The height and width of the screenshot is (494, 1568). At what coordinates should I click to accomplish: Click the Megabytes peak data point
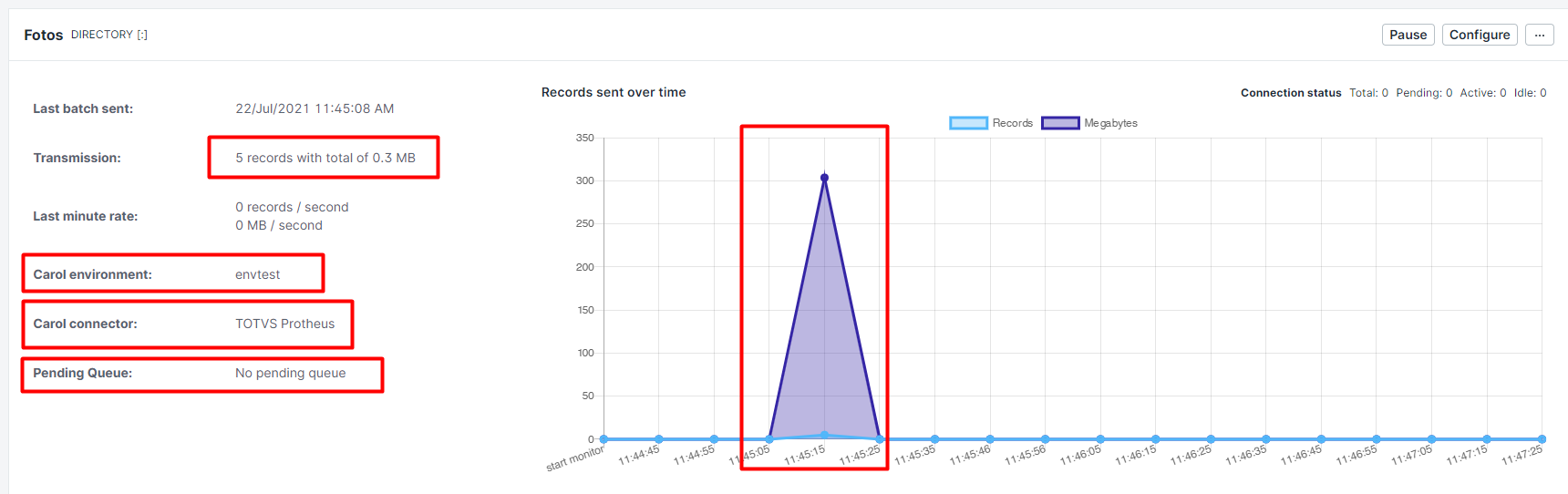(x=824, y=178)
